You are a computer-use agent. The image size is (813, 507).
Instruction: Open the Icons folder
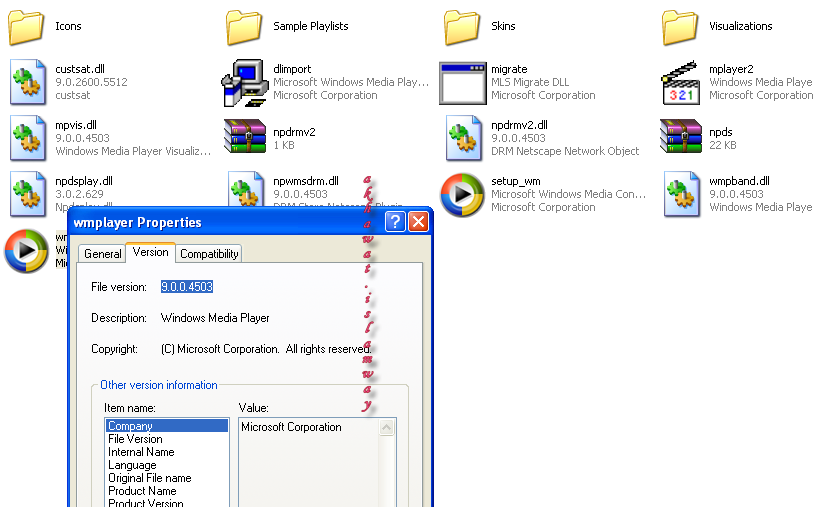click(26, 27)
